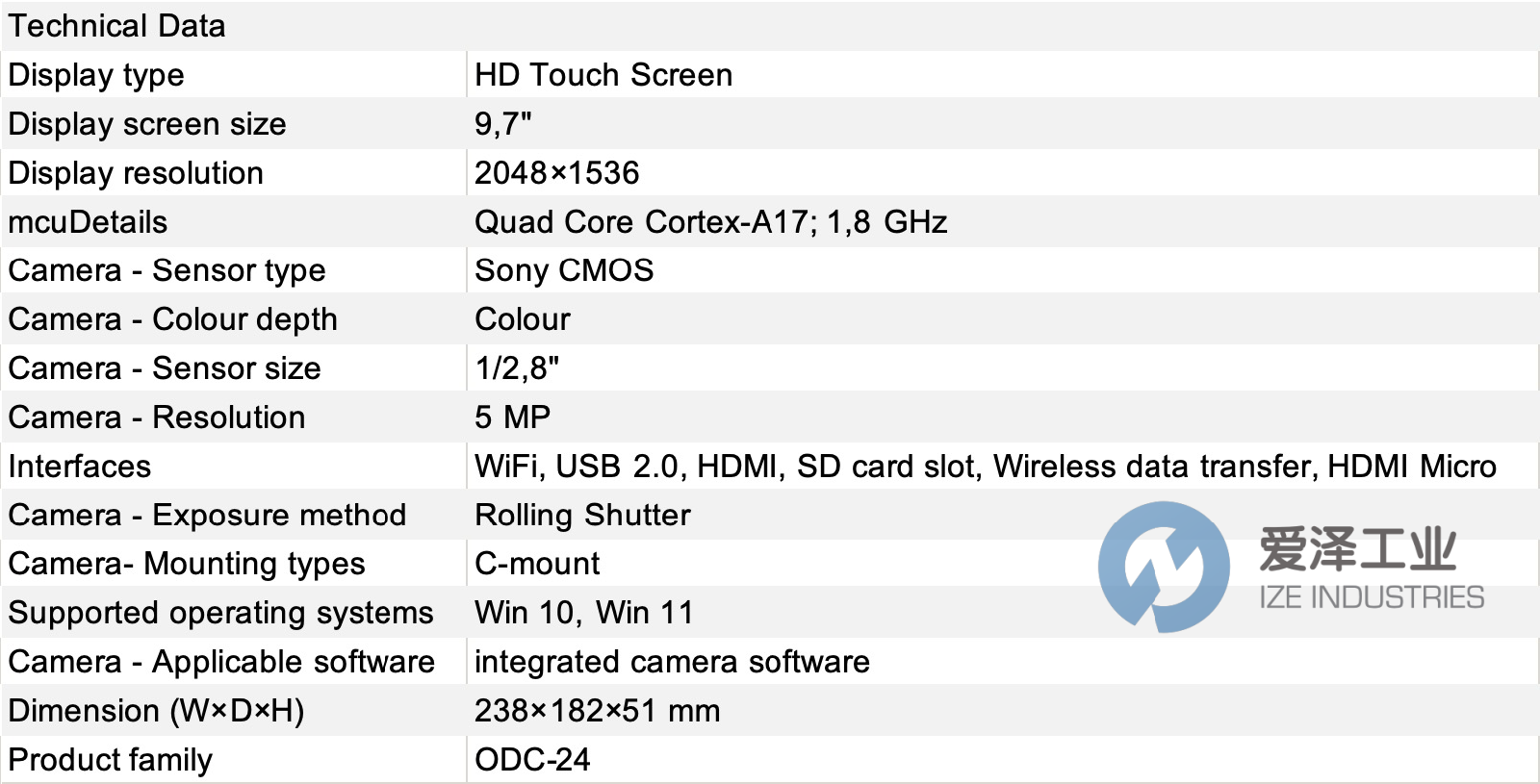
Task: Click the 1/2,8" sensor size value
Action: 517,368
